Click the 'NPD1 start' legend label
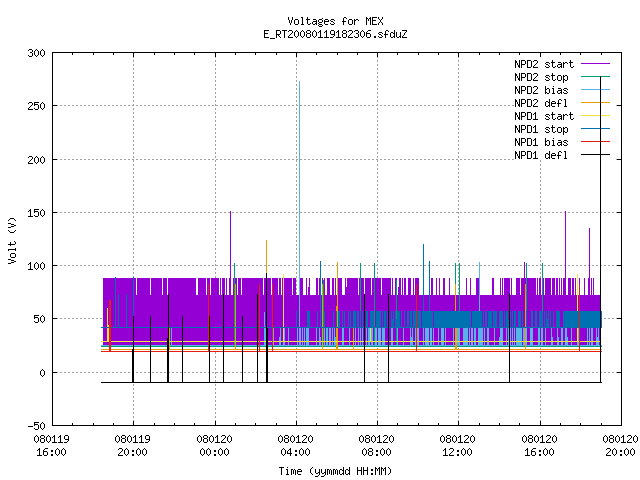This screenshot has height=480, width=640. [x=544, y=116]
